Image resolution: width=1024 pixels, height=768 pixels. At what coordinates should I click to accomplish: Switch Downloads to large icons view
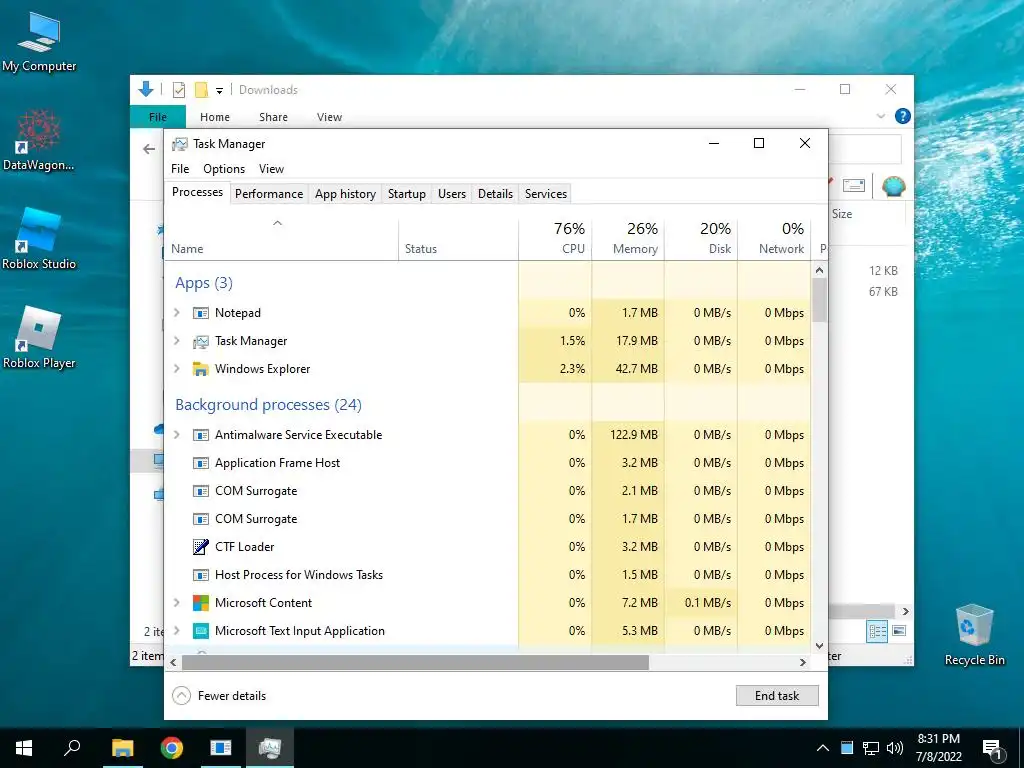pyautogui.click(x=899, y=631)
